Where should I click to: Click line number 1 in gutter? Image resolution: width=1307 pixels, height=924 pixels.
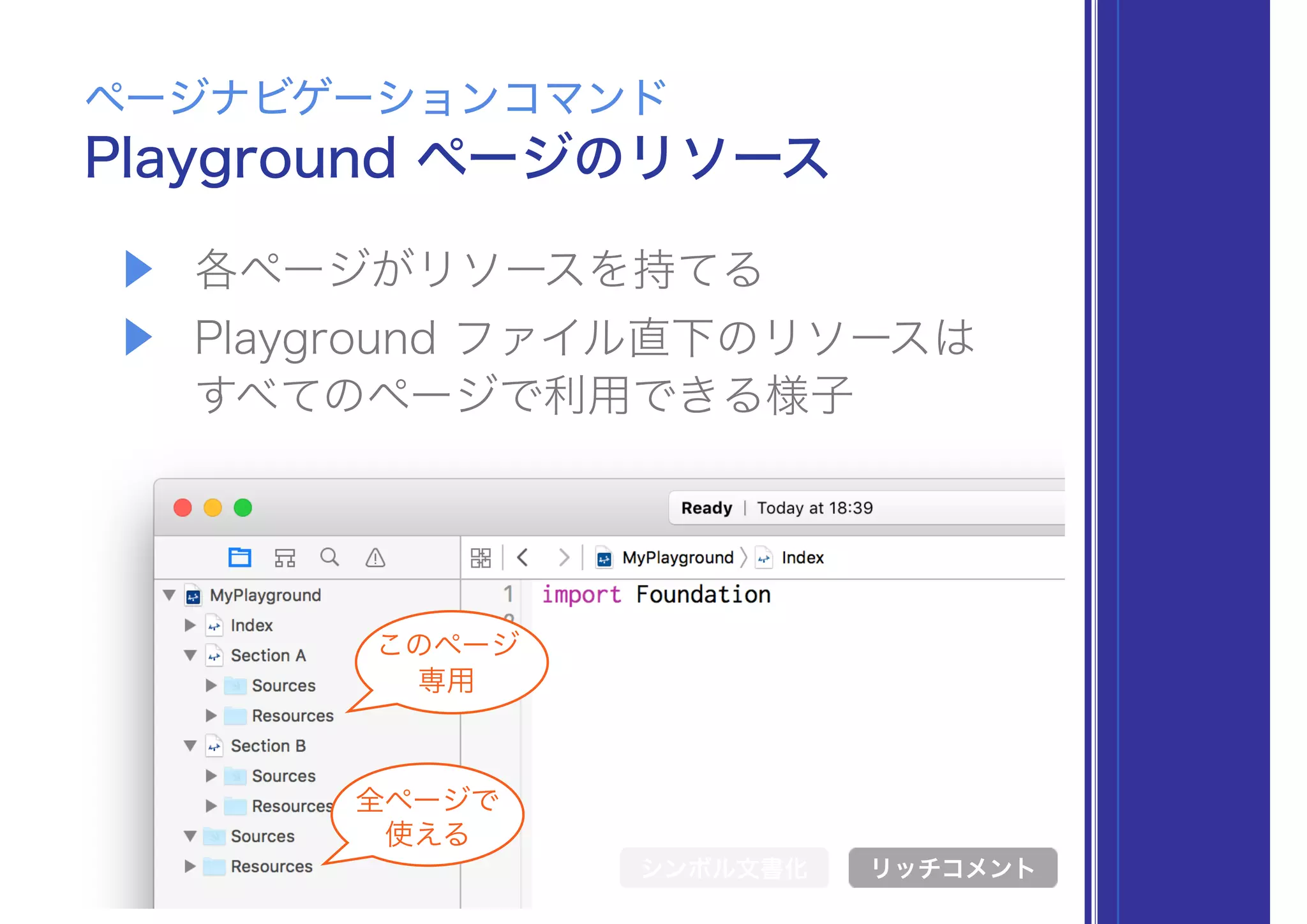(508, 594)
